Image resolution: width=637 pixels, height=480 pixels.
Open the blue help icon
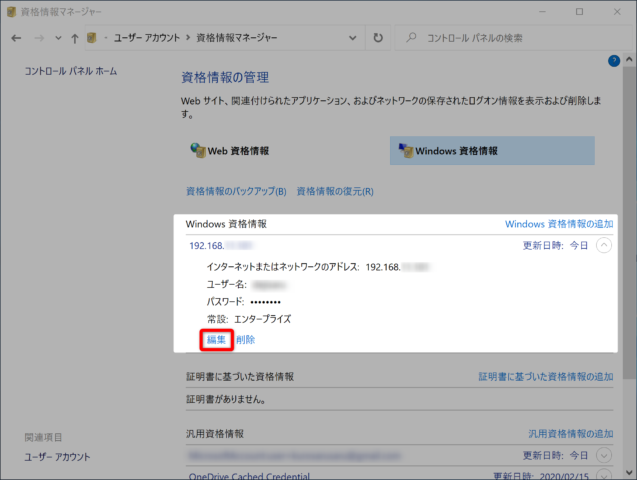(x=614, y=61)
